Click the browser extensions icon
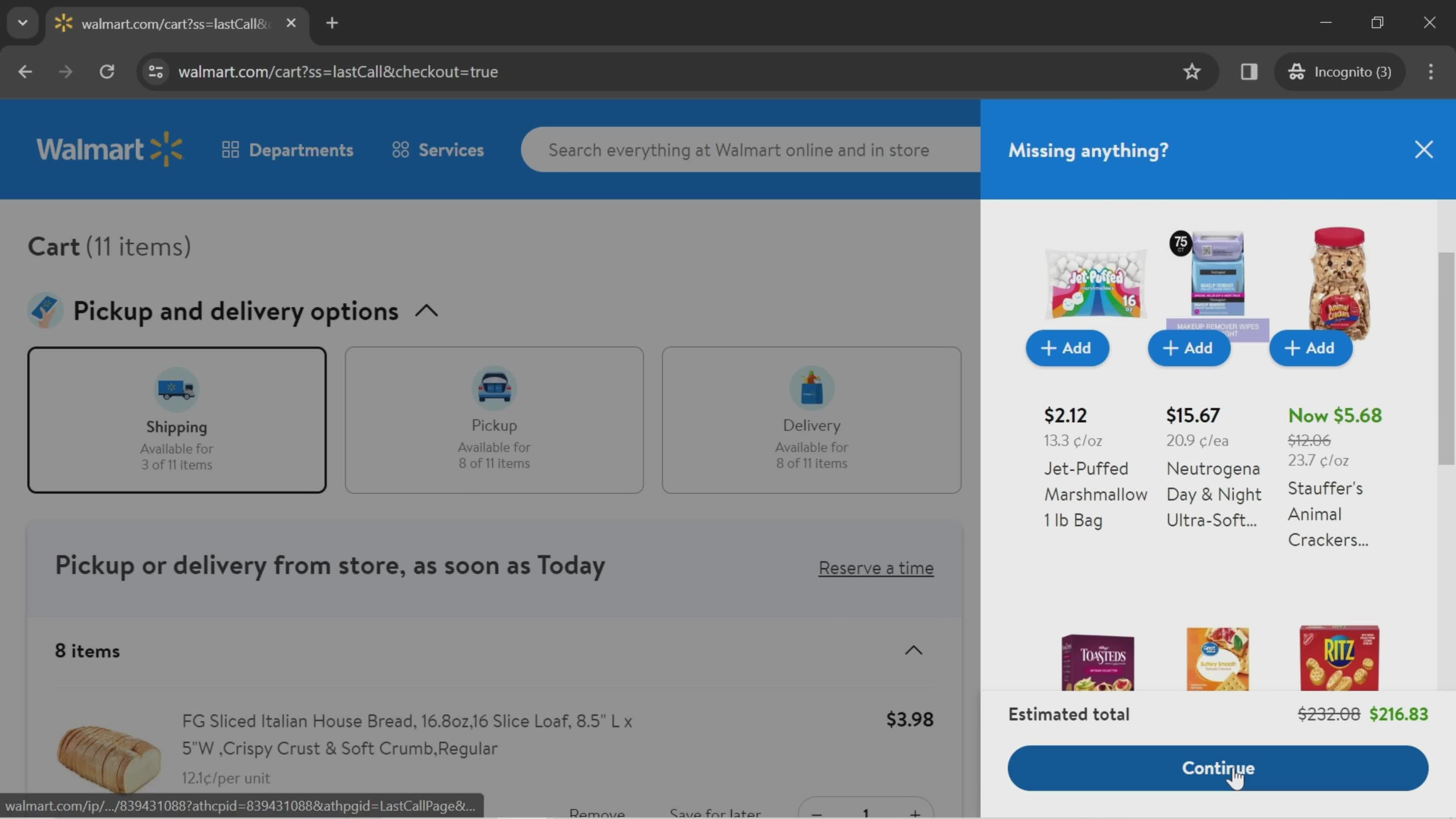 (x=1249, y=71)
